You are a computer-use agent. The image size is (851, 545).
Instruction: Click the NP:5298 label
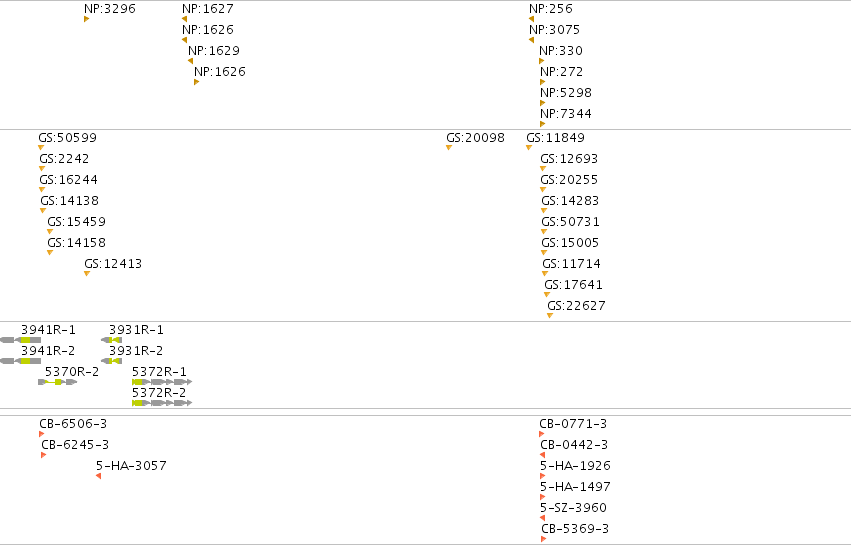click(566, 92)
